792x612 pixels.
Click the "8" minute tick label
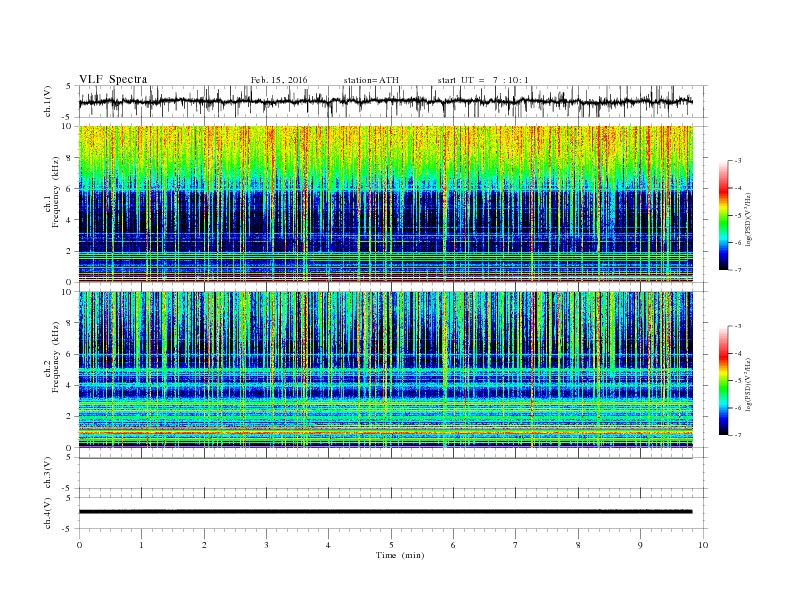pos(578,545)
